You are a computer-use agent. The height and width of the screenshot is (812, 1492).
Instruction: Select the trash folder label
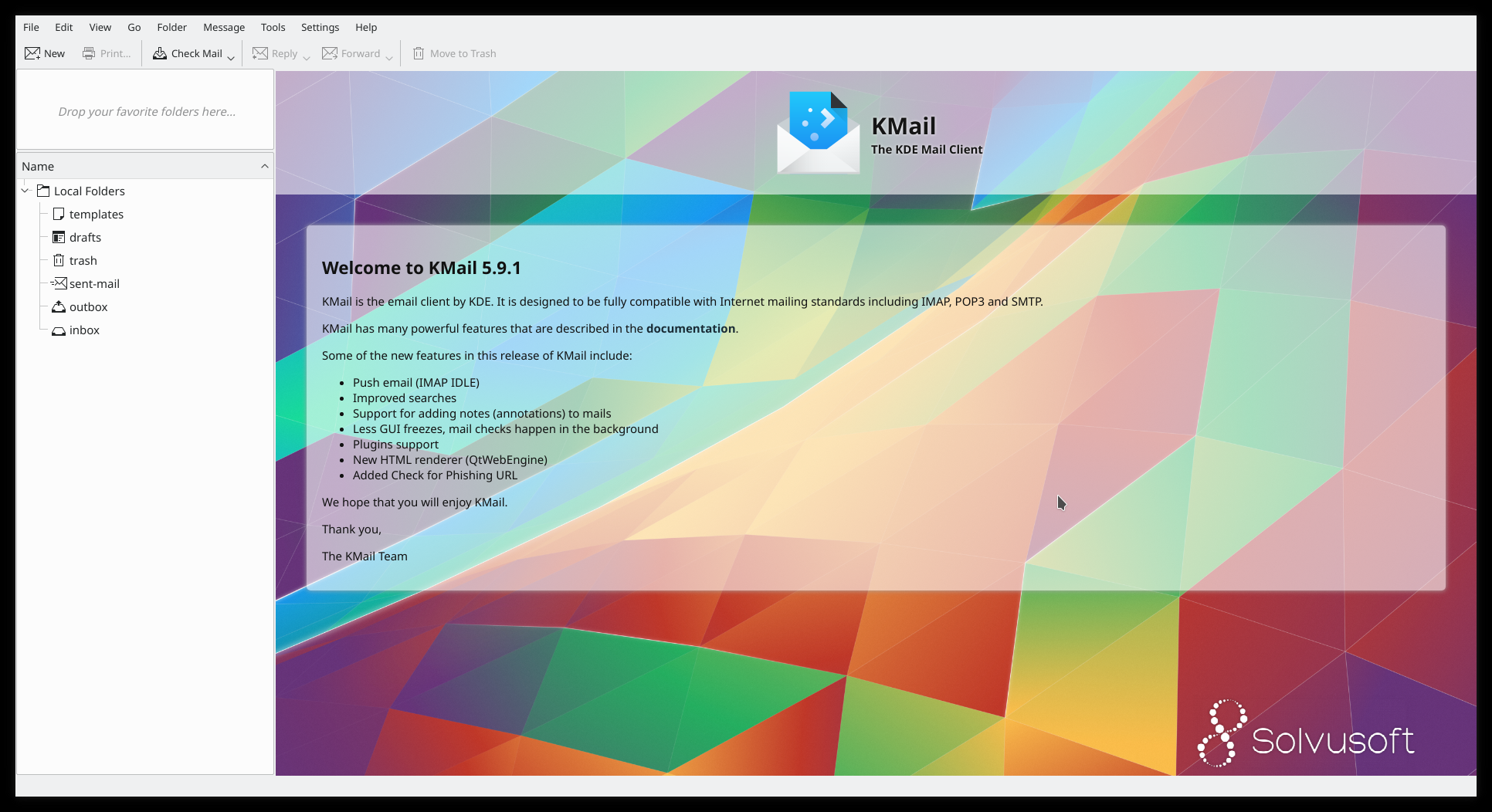(83, 260)
